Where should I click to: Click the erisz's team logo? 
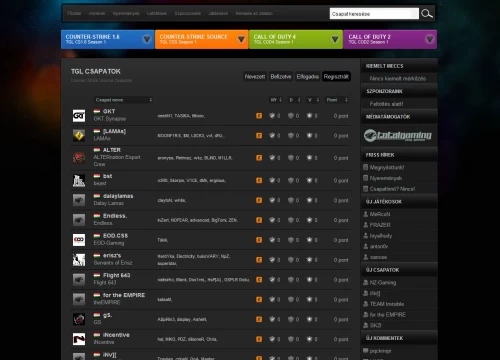click(79, 260)
